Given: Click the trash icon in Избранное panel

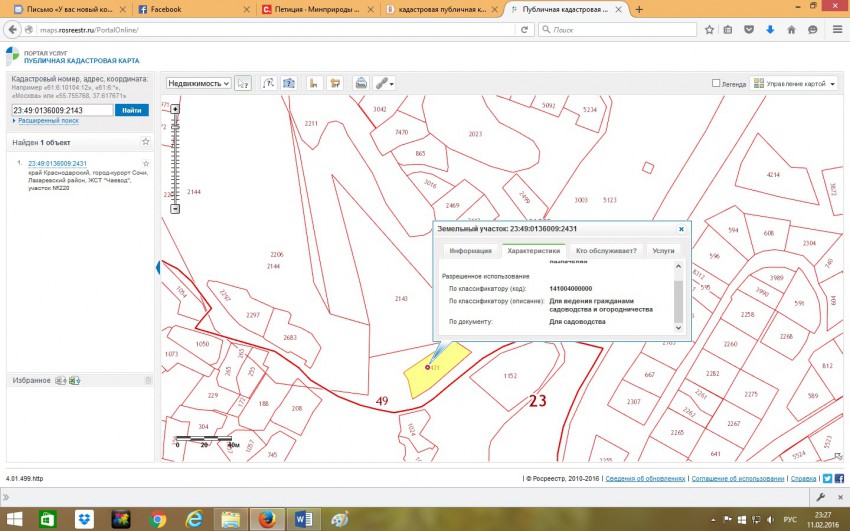Looking at the screenshot, I should pos(148,381).
